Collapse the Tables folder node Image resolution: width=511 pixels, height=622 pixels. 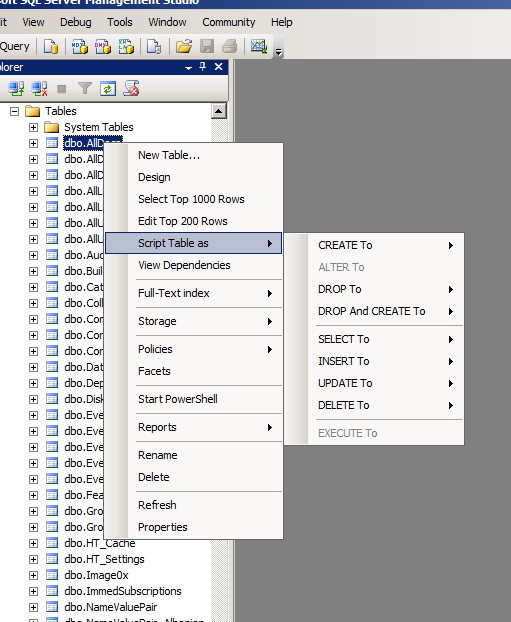click(14, 111)
